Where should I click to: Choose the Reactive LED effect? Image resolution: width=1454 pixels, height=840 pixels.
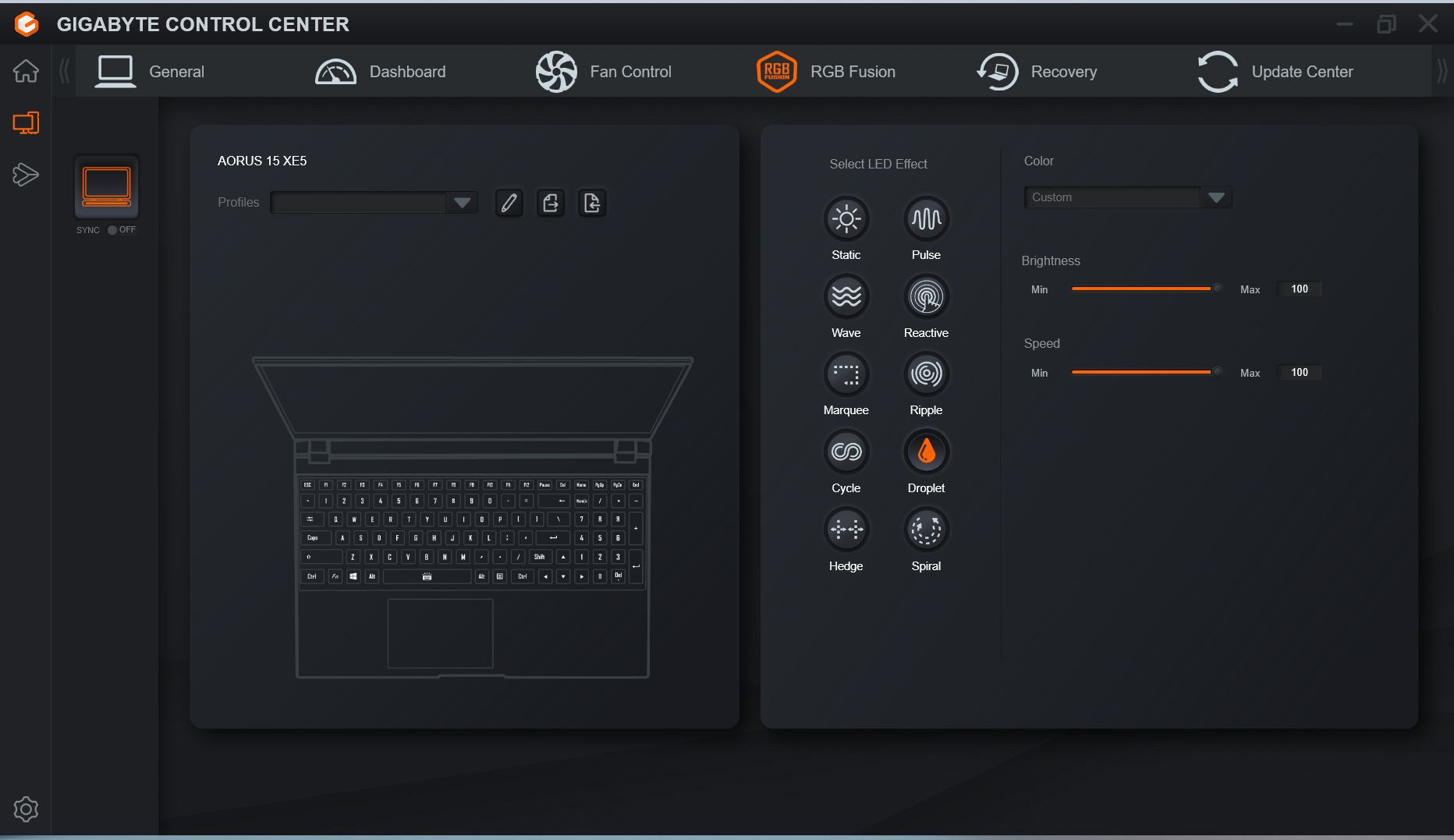pyautogui.click(x=926, y=296)
